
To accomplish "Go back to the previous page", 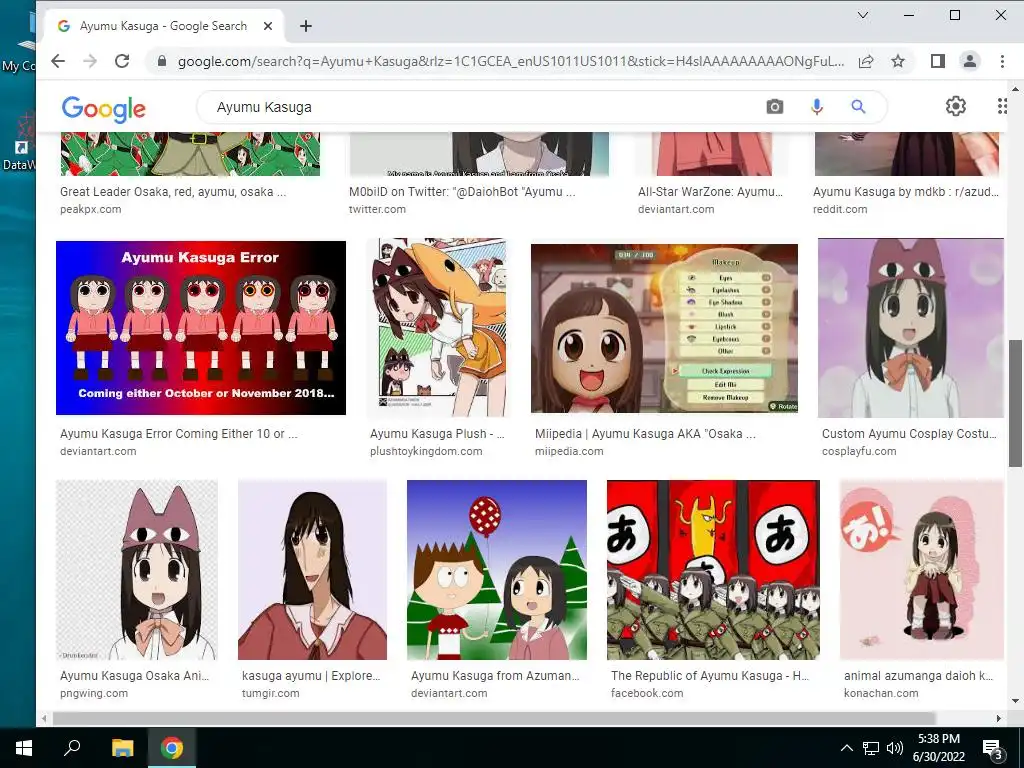I will click(x=58, y=61).
